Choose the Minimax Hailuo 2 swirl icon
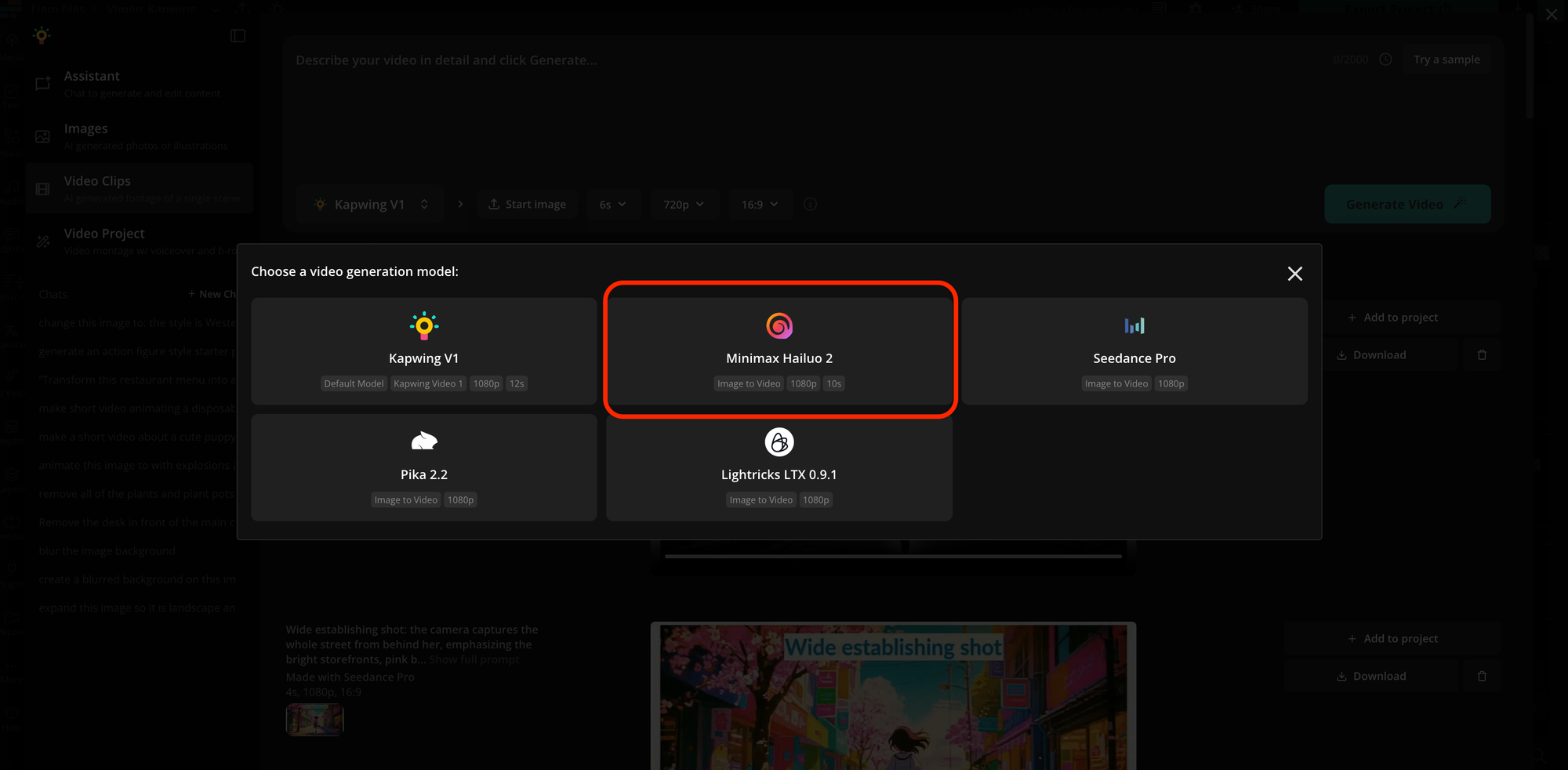 coord(779,325)
